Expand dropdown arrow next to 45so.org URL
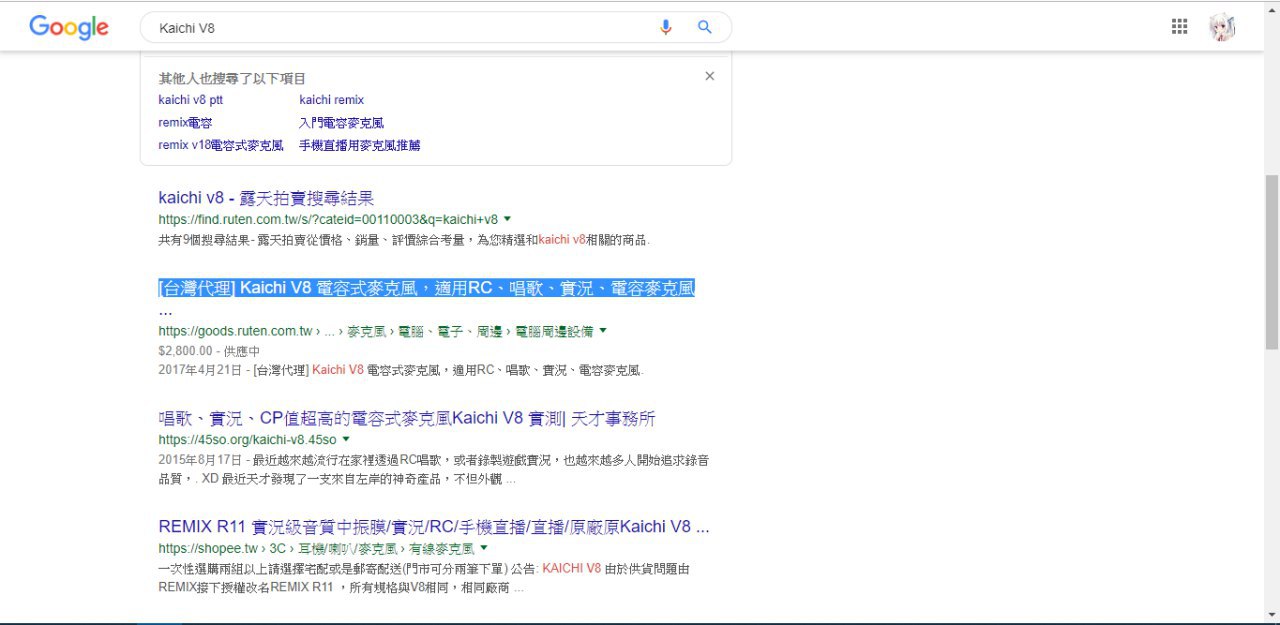Image resolution: width=1280 pixels, height=625 pixels. (346, 439)
